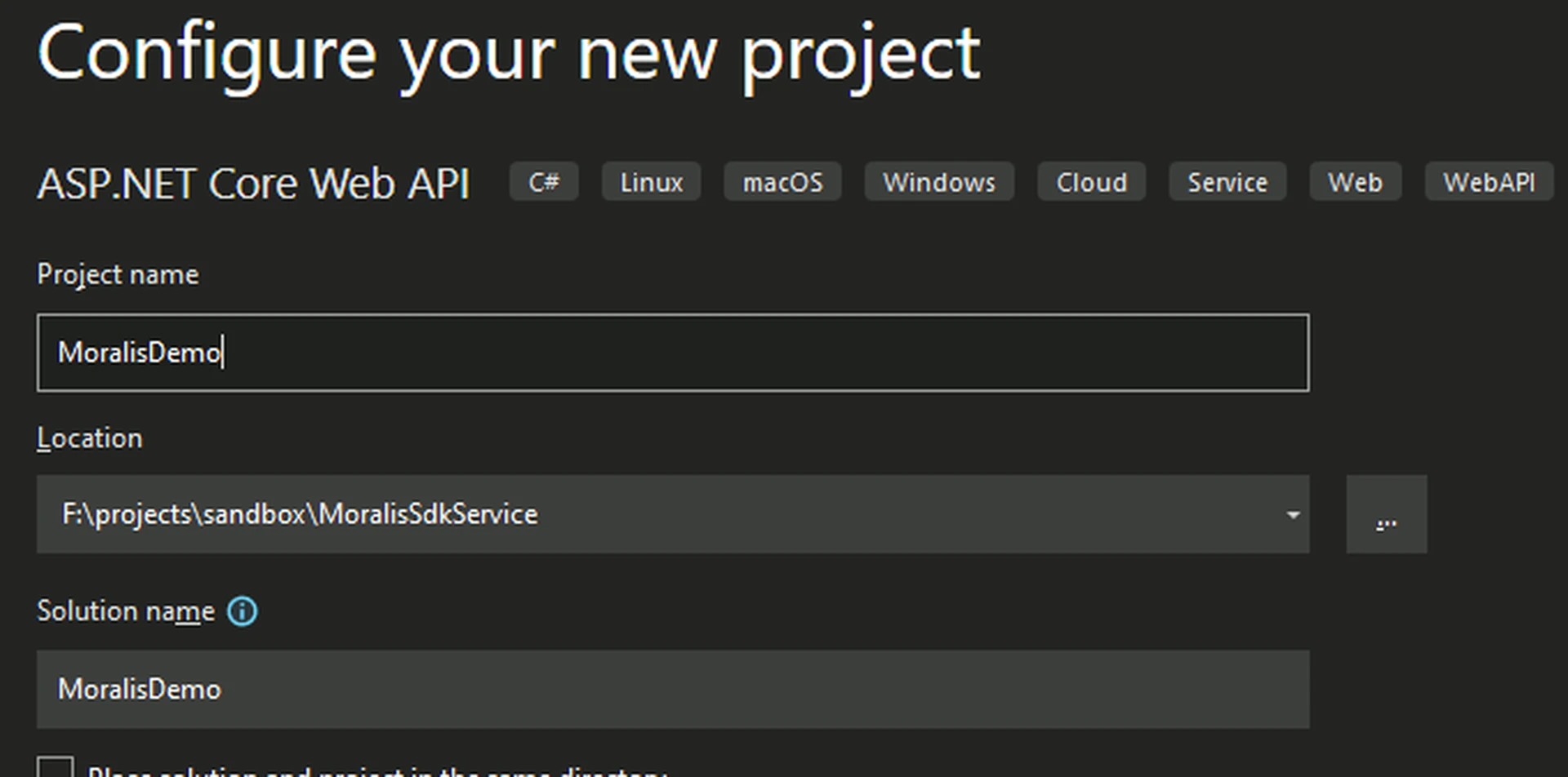The height and width of the screenshot is (777, 1568).
Task: Click the Solution name info icon
Action: pos(242,610)
